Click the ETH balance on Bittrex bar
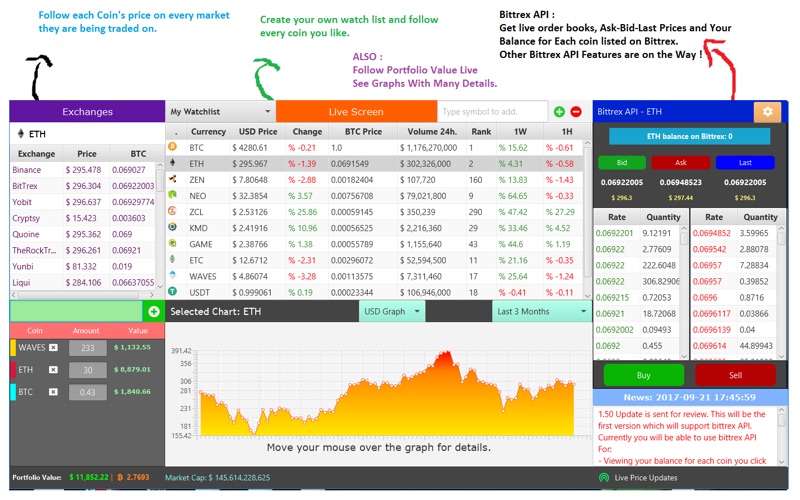The image size is (800, 500). (689, 136)
